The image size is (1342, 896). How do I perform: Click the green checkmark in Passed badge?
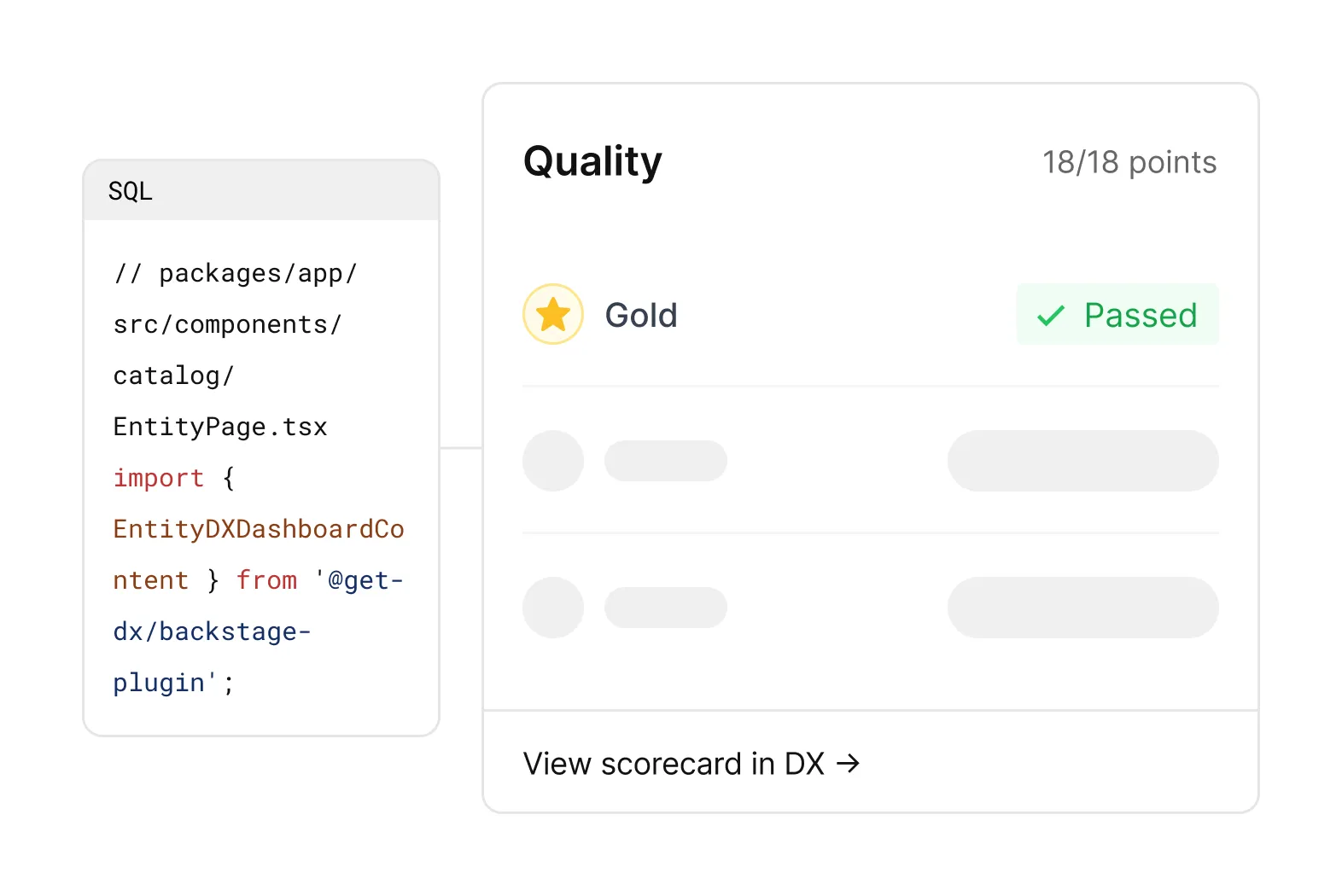pyautogui.click(x=1050, y=316)
